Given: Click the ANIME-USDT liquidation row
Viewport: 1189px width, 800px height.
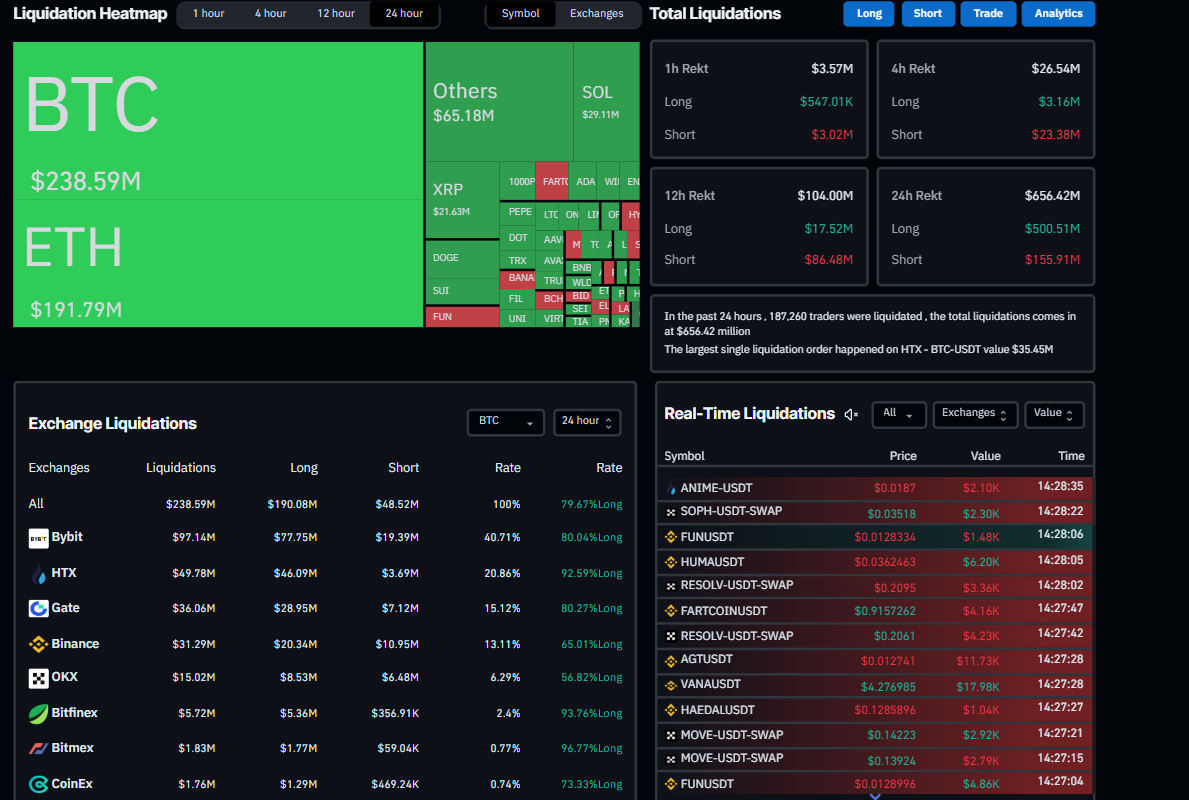Looking at the screenshot, I should [x=874, y=488].
